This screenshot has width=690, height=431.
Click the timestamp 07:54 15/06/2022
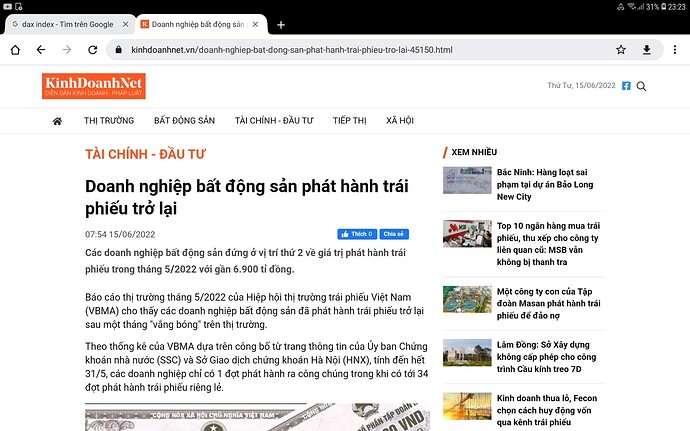pos(120,234)
